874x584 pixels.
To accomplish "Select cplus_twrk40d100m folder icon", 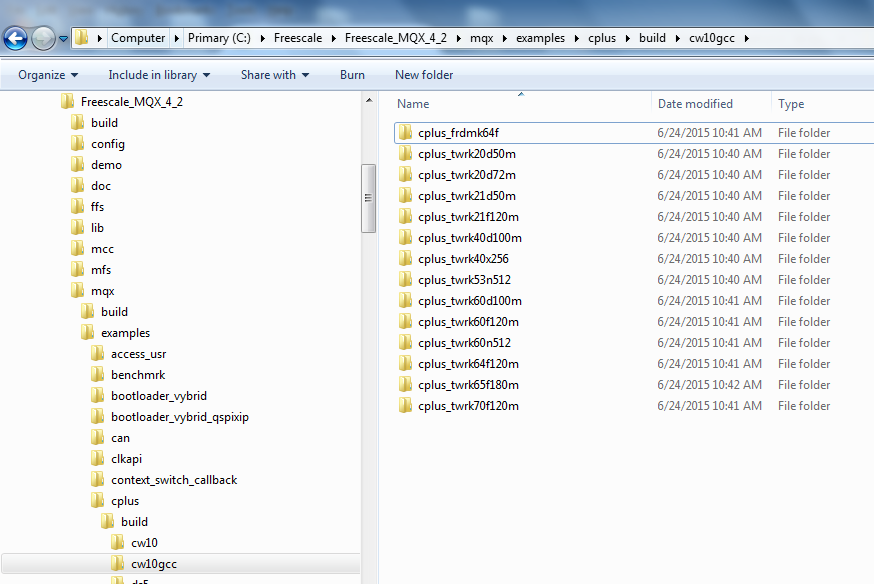I will [405, 238].
